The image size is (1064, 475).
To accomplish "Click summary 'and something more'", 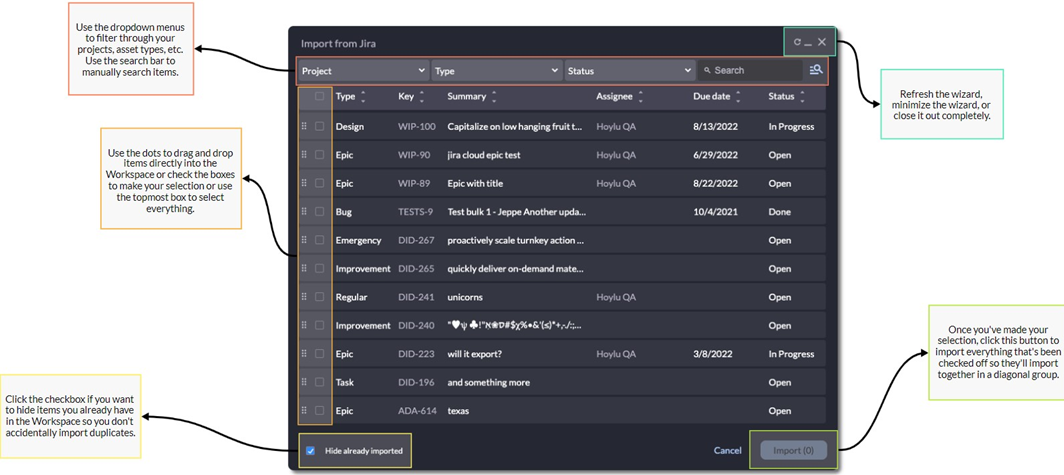I will click(x=489, y=383).
